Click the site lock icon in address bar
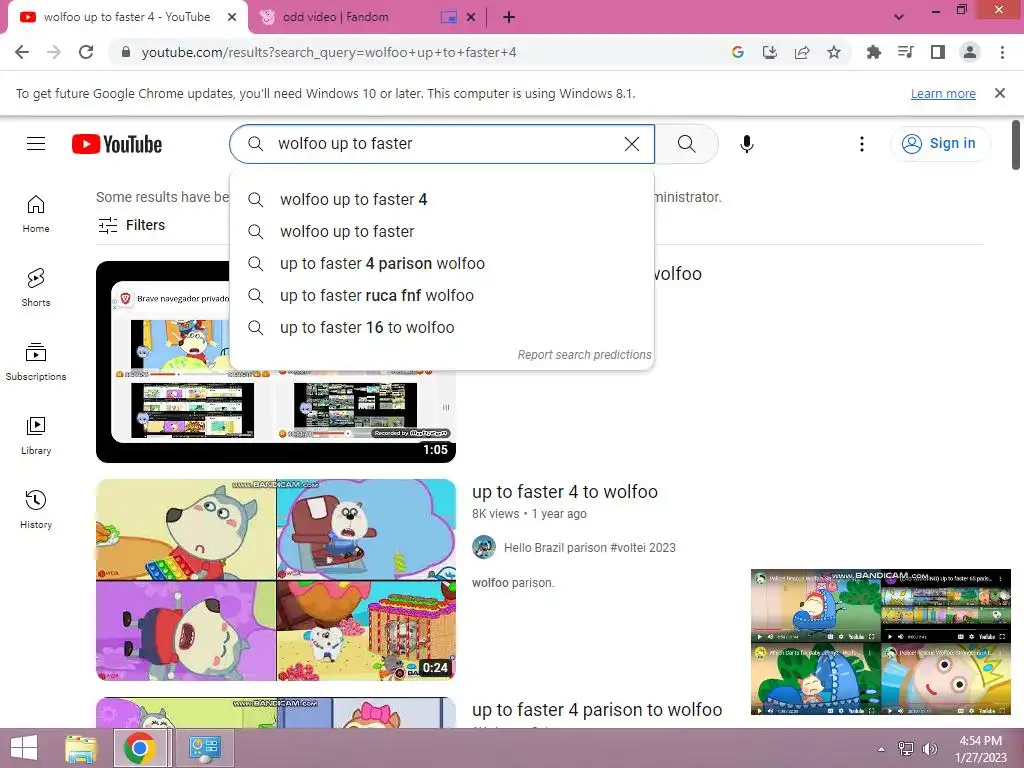Viewport: 1024px width, 768px height. click(x=126, y=52)
